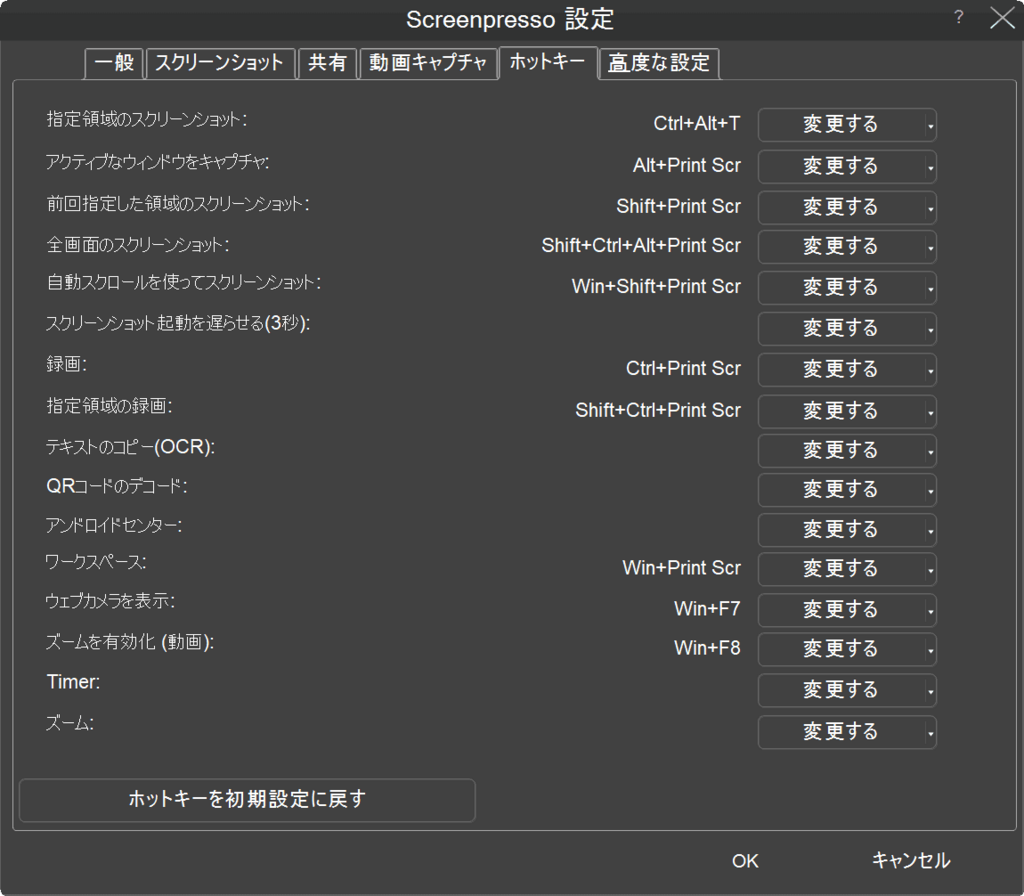
Task: Open dropdown arrow for テキストのコピー(OCR)
Action: pos(931,451)
